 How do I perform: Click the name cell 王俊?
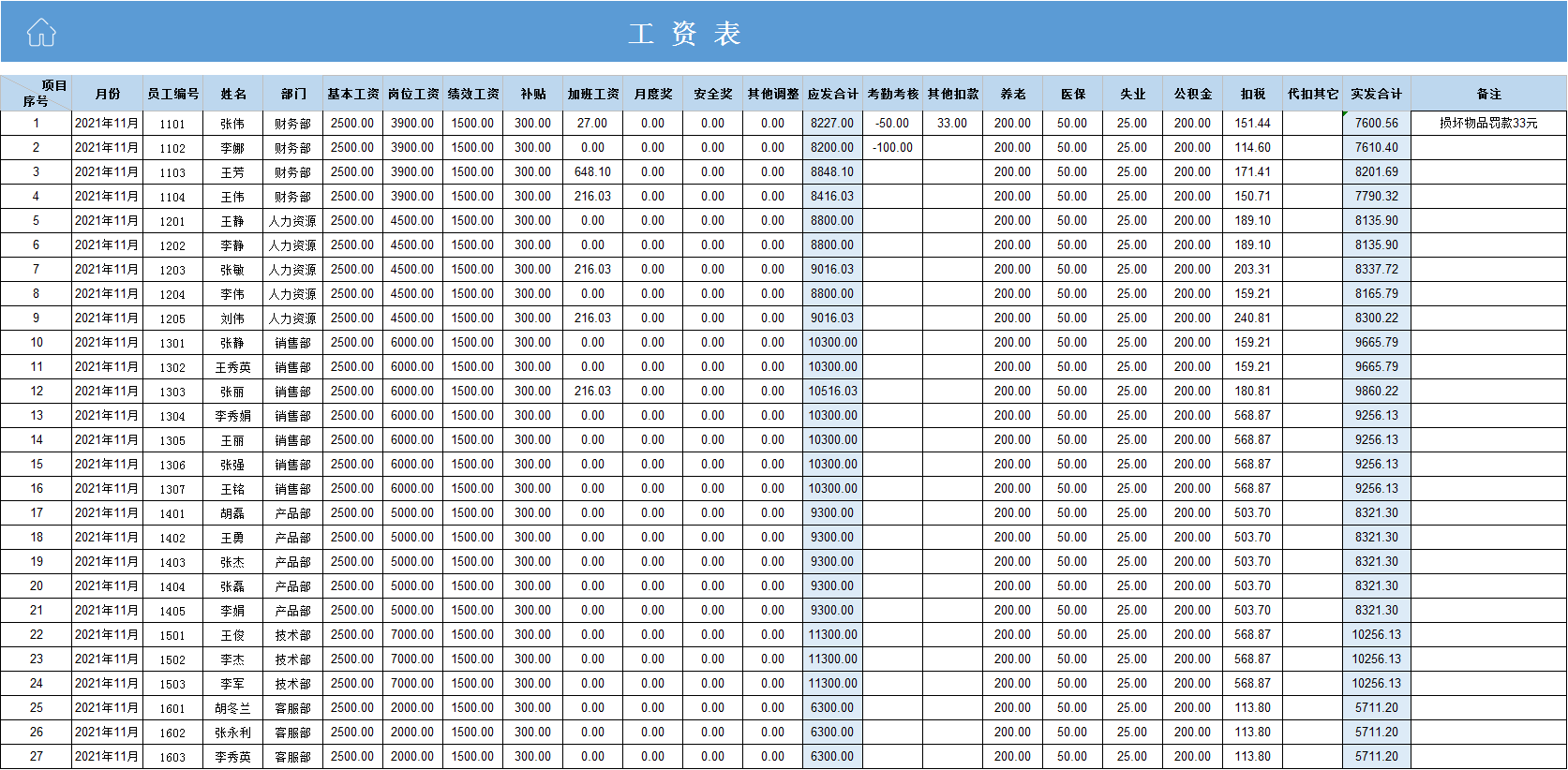pos(233,634)
